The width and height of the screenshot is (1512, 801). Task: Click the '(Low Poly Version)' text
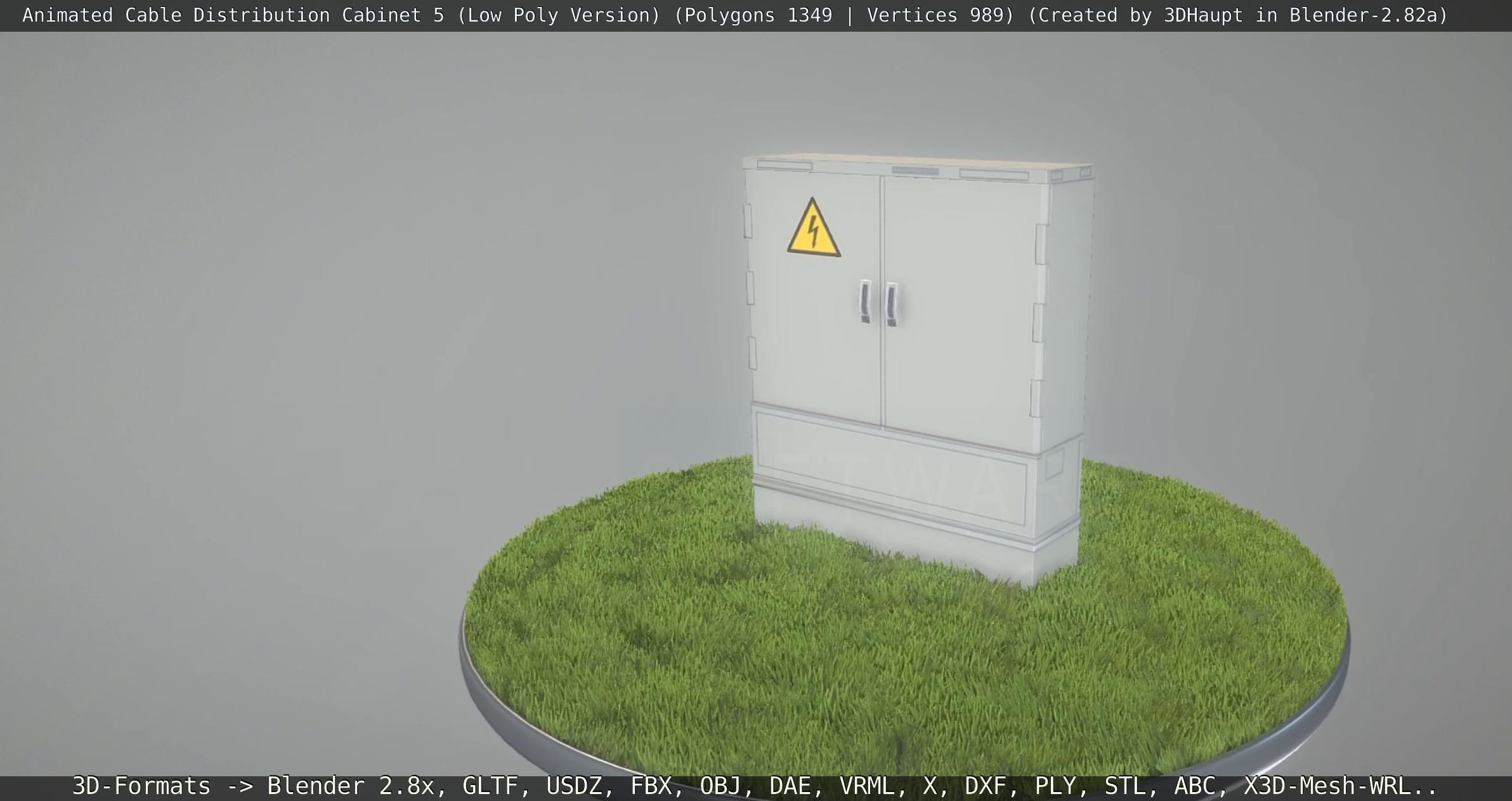pos(559,15)
